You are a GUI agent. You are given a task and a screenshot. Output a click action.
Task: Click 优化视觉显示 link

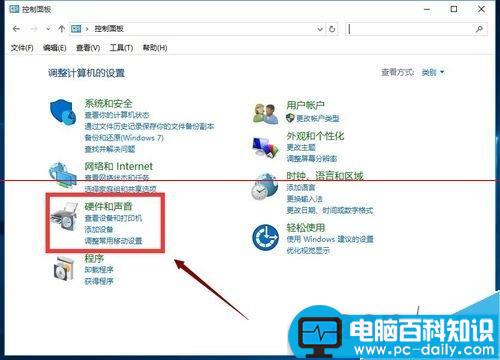[308, 250]
